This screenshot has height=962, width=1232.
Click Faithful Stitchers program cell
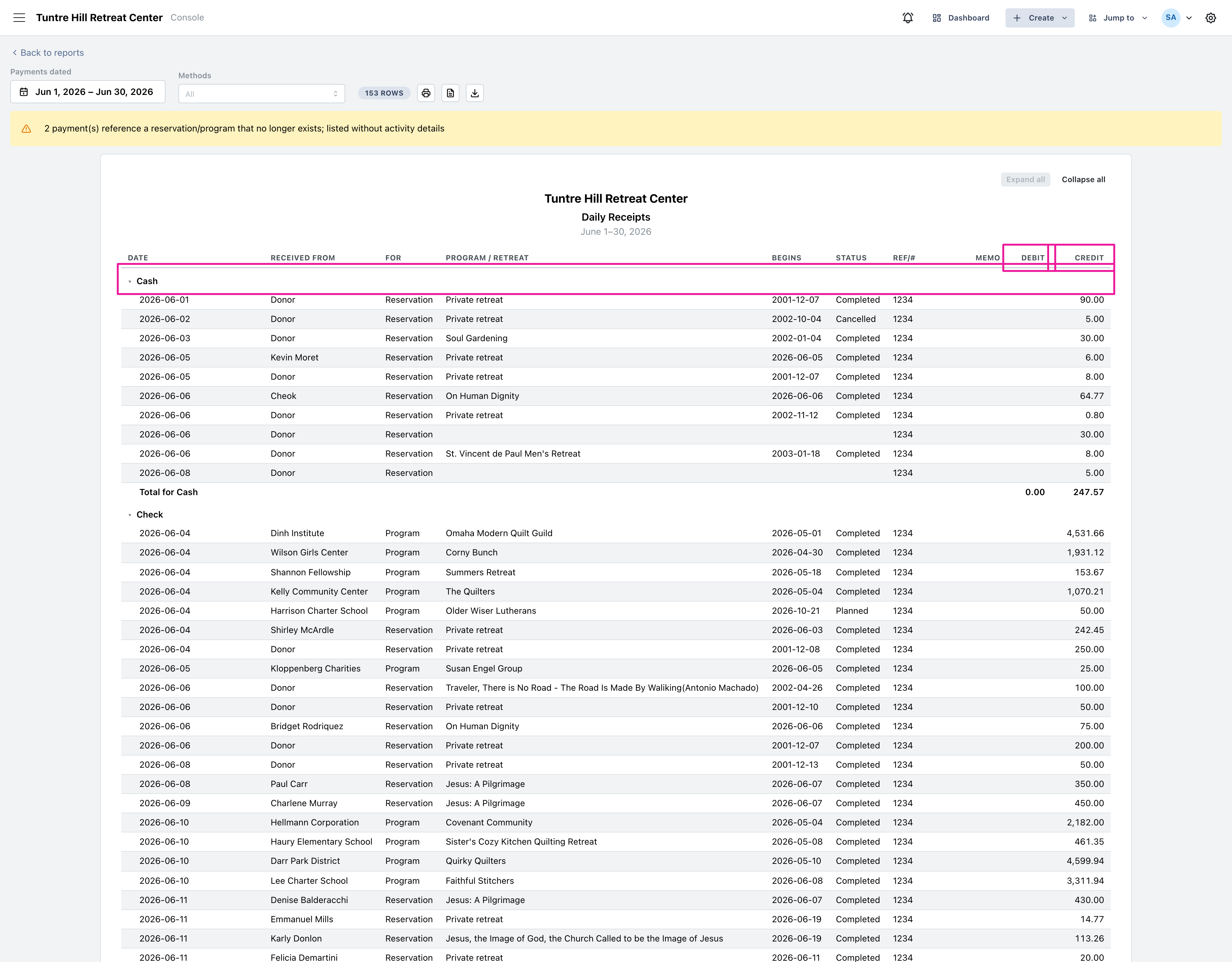(480, 881)
